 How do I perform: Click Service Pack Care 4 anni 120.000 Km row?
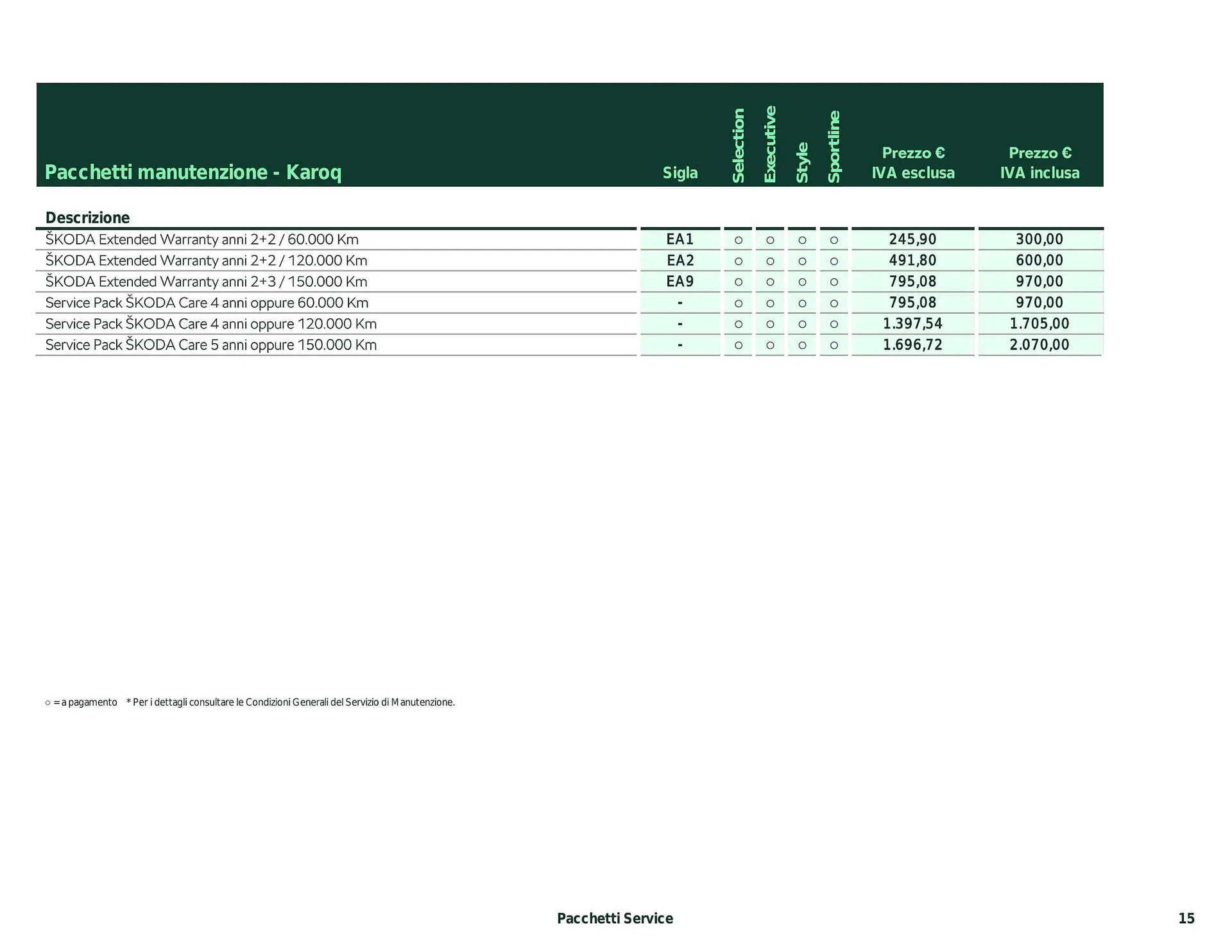(211, 324)
